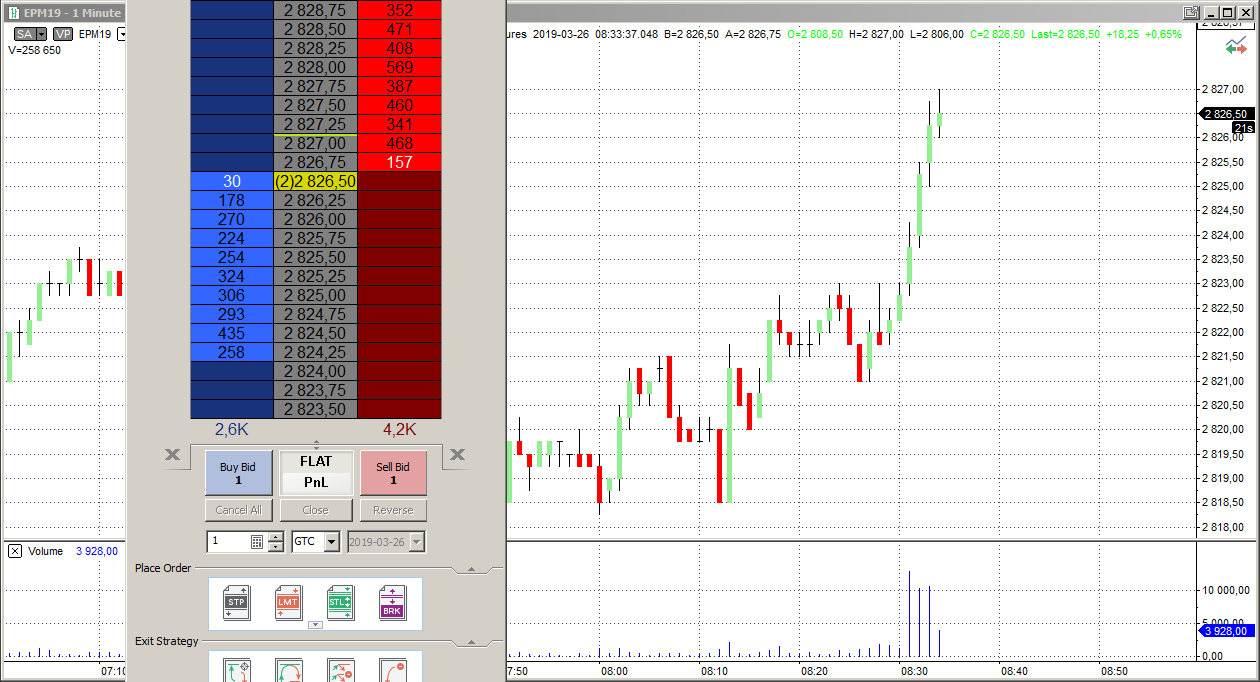
Task: Open the EPM19 symbol dropdown arrow
Action: click(122, 33)
